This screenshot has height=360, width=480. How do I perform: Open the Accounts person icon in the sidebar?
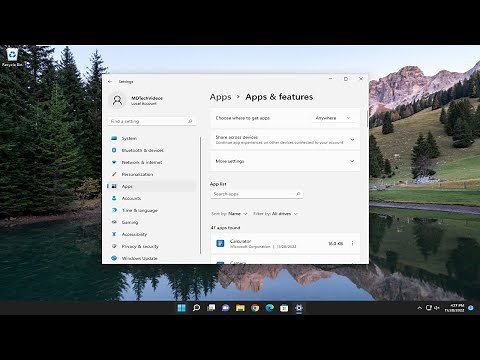tap(114, 198)
